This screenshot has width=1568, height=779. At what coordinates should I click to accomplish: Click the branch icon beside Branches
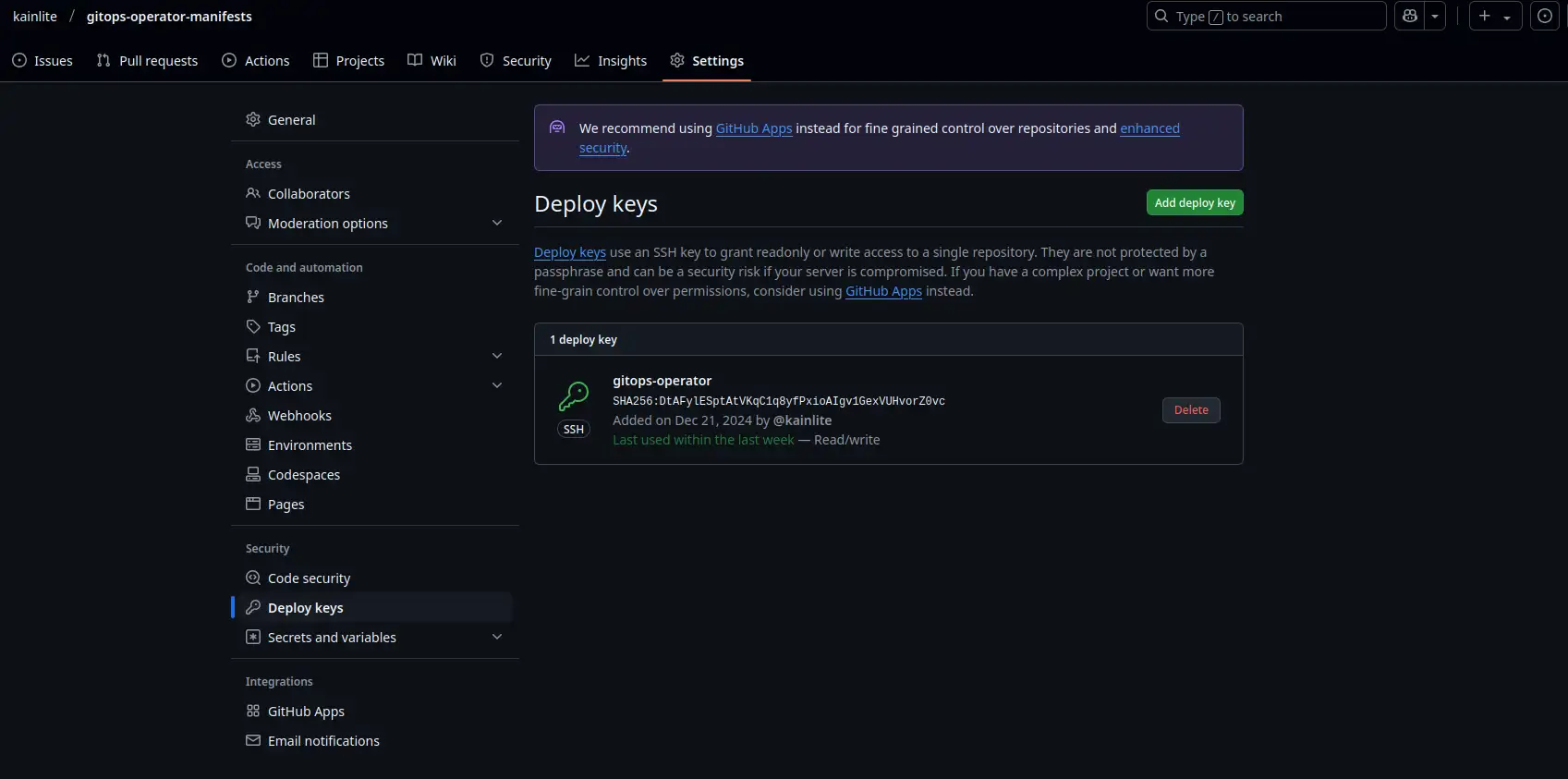(253, 297)
